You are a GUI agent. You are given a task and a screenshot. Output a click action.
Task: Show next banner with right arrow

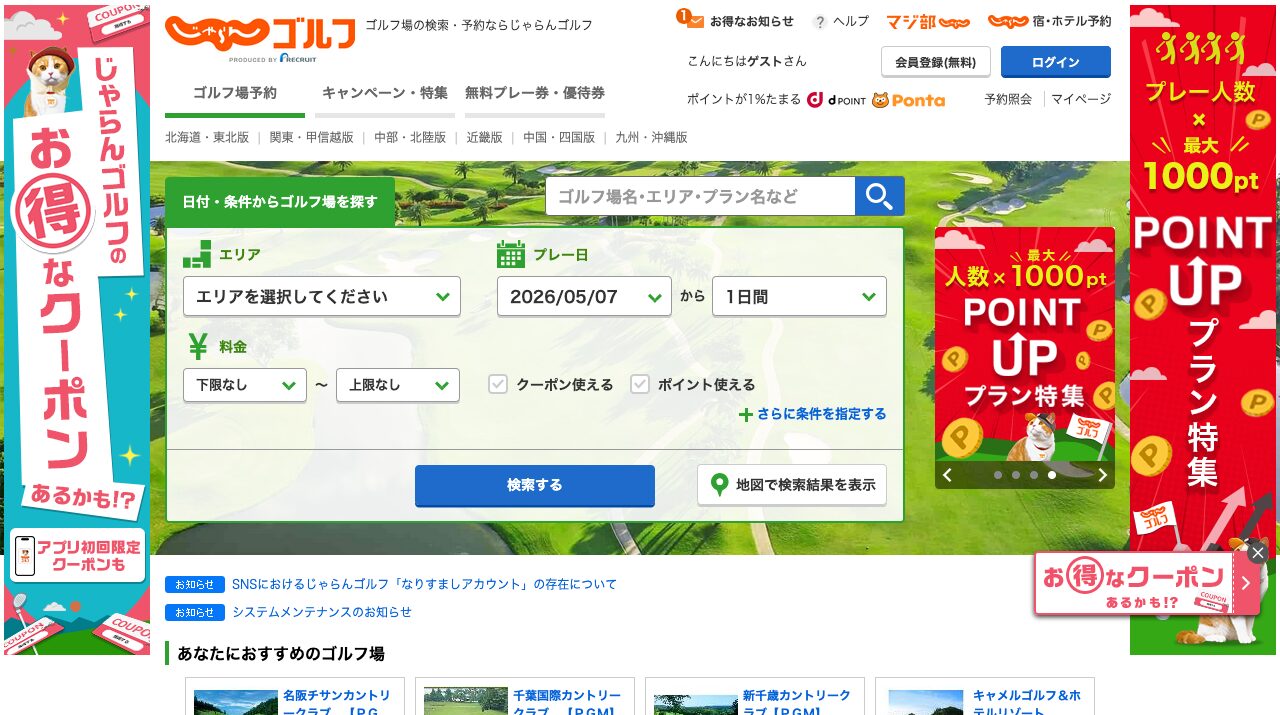pos(1102,475)
